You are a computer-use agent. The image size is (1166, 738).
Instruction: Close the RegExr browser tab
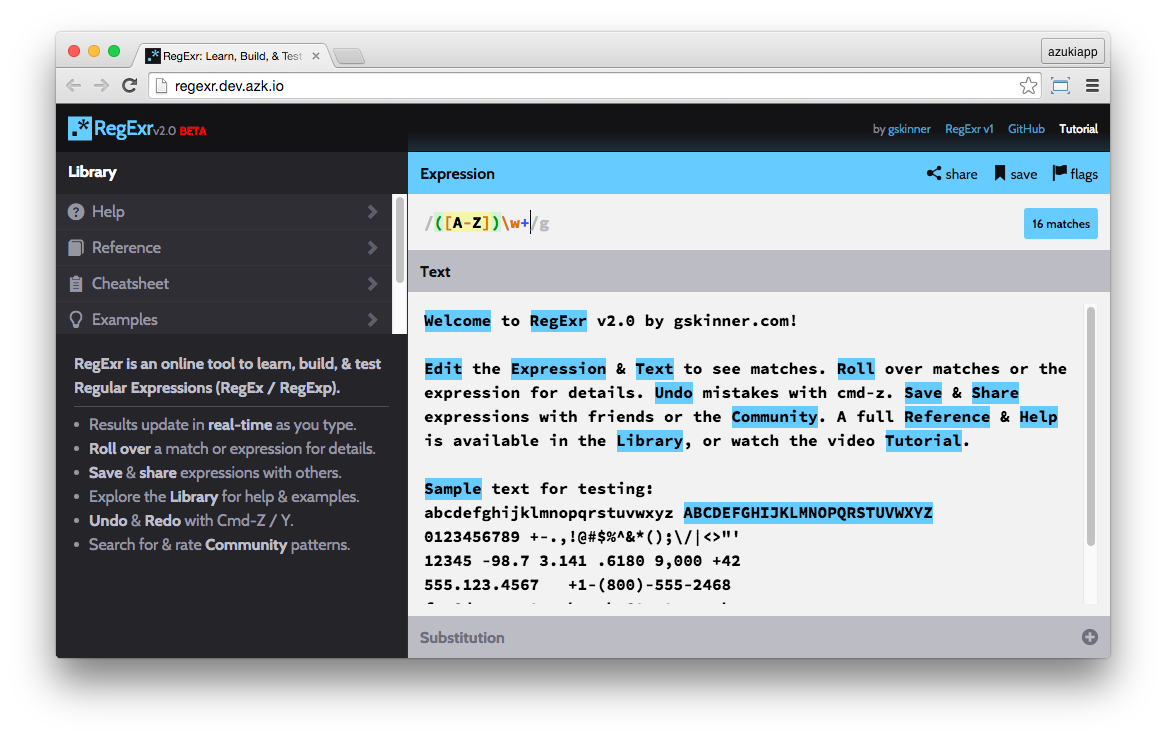point(316,56)
